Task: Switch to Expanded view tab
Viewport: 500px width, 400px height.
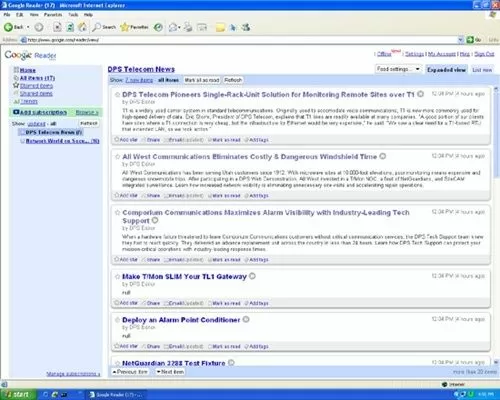Action: (x=446, y=70)
